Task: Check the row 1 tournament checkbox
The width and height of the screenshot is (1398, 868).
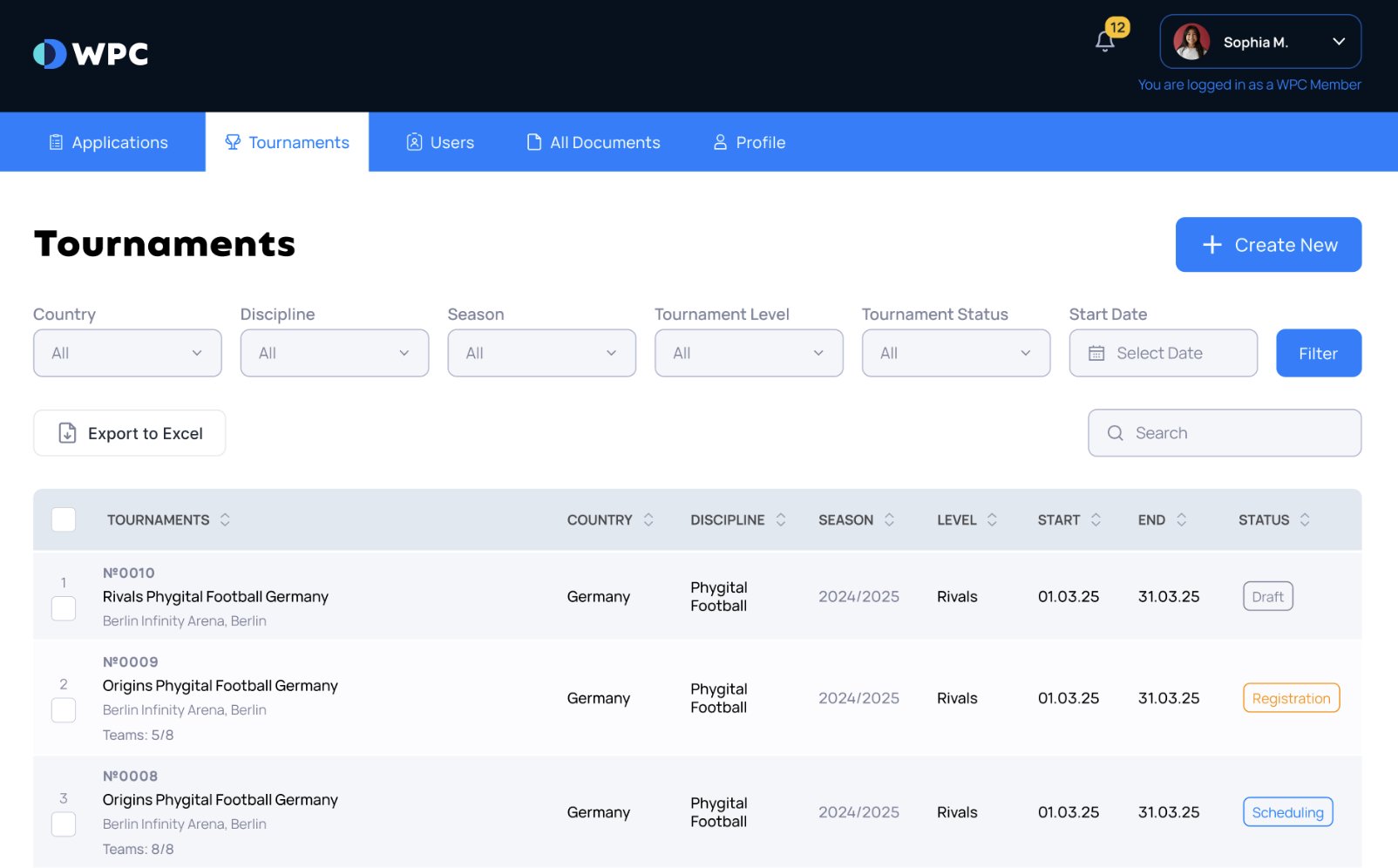Action: 64,608
